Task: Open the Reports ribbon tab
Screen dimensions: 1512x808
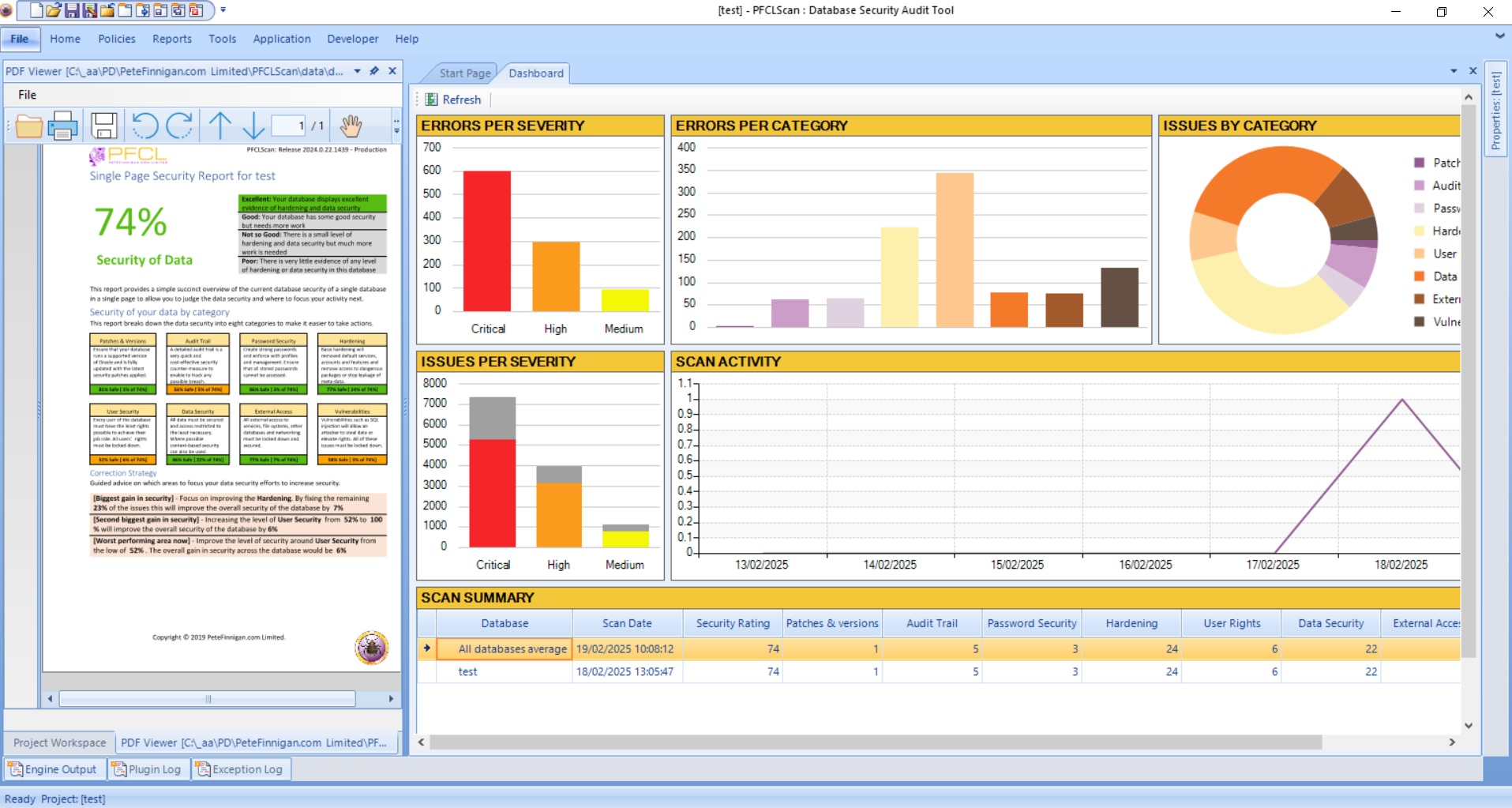Action: coord(172,39)
